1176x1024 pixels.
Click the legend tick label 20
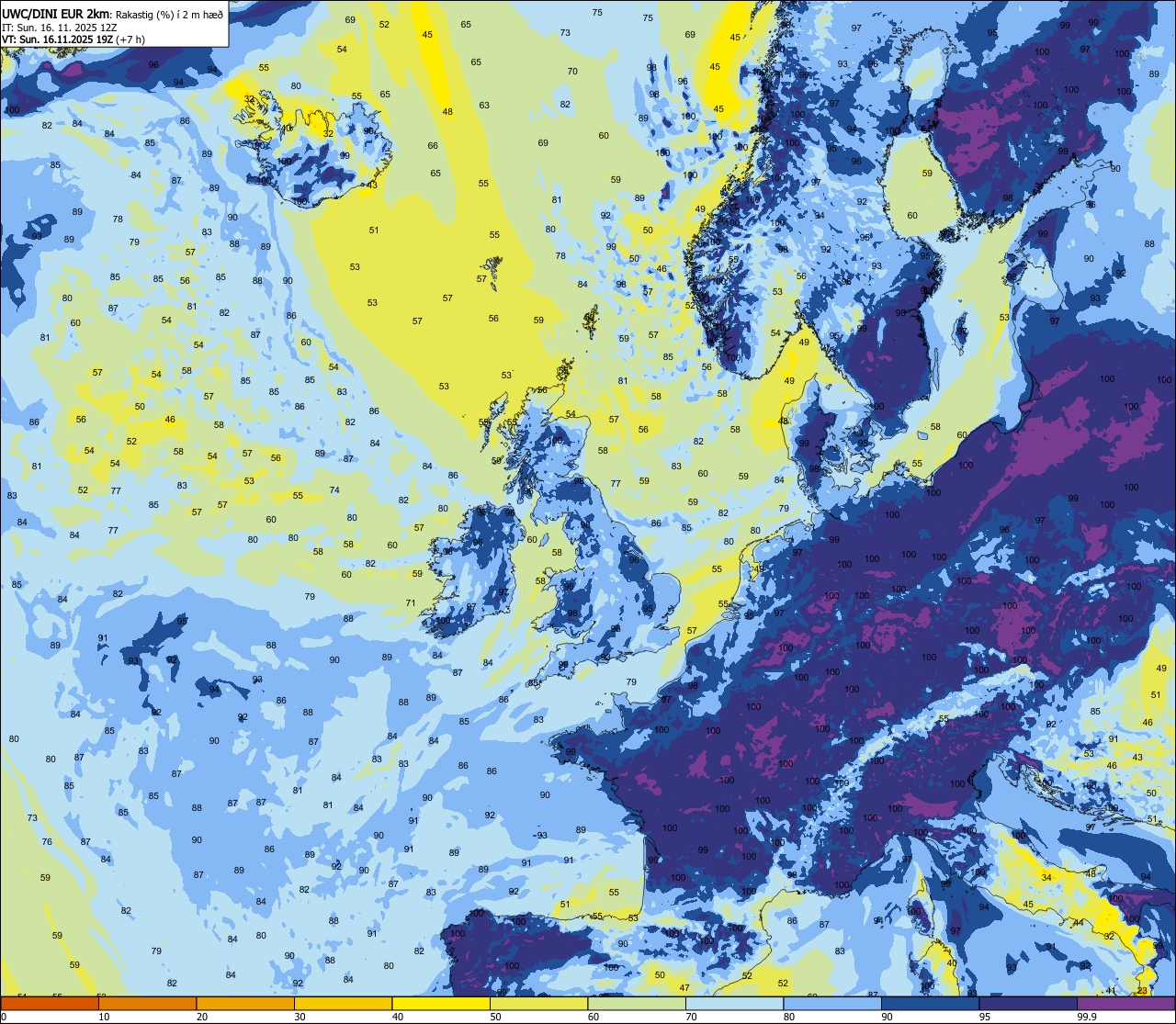click(202, 1017)
